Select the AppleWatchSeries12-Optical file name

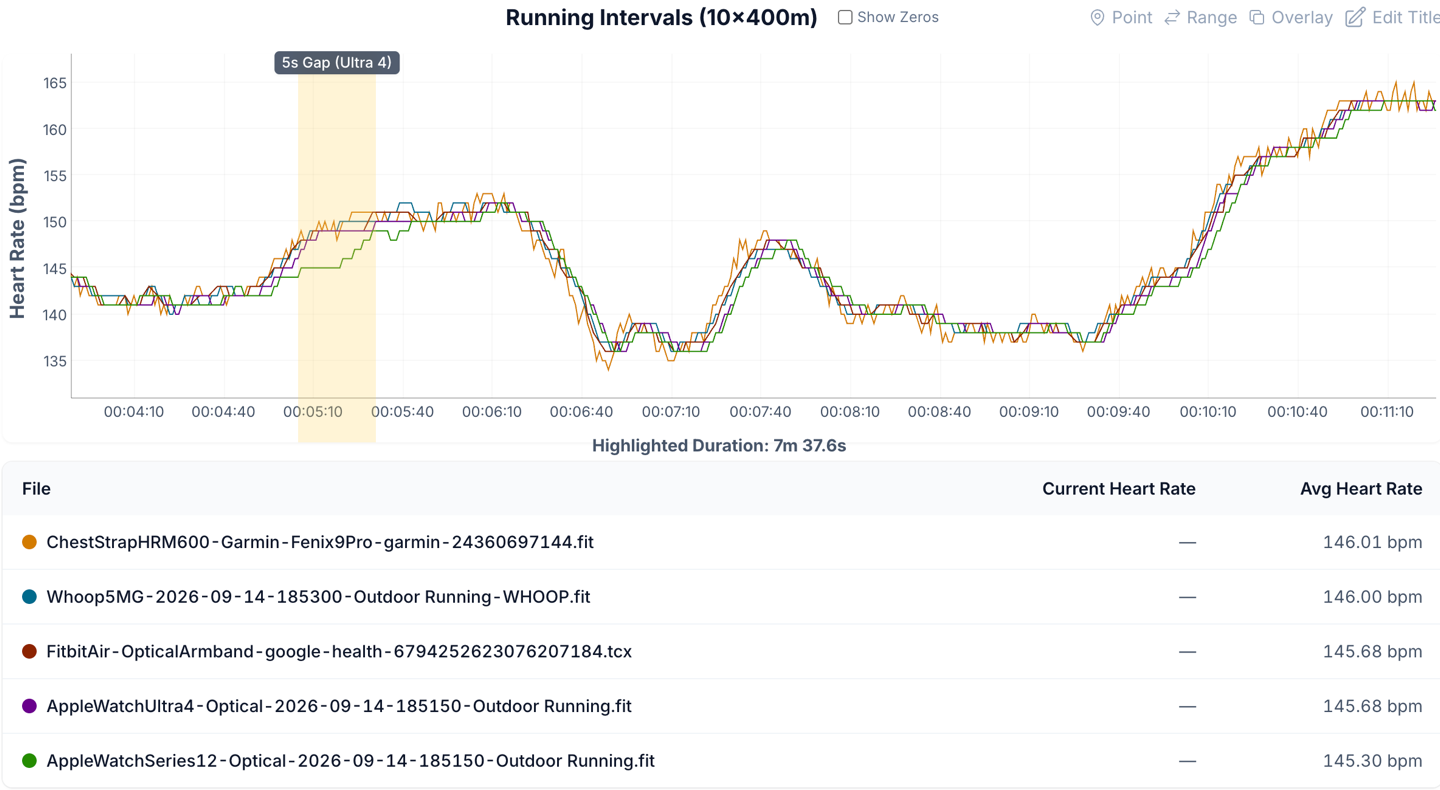[350, 761]
